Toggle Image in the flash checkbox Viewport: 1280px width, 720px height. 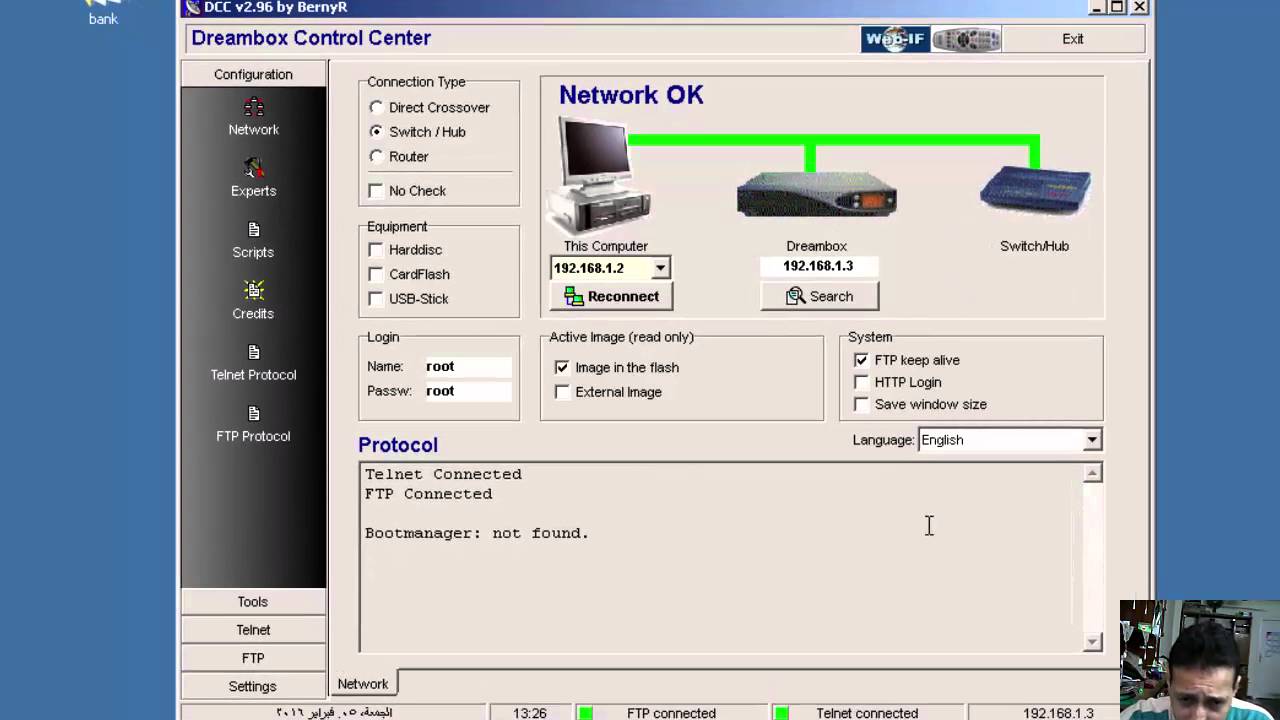562,367
